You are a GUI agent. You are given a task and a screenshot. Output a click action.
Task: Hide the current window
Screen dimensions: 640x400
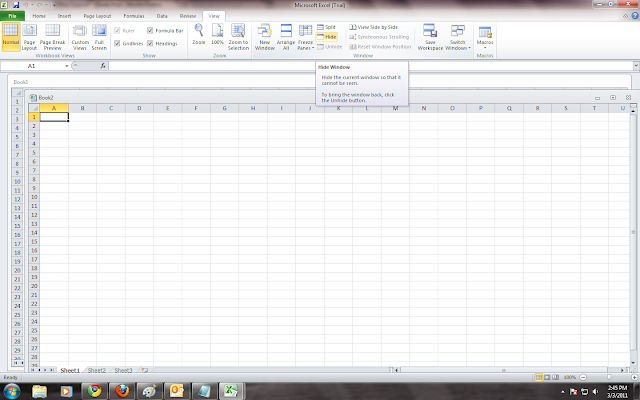[x=327, y=37]
